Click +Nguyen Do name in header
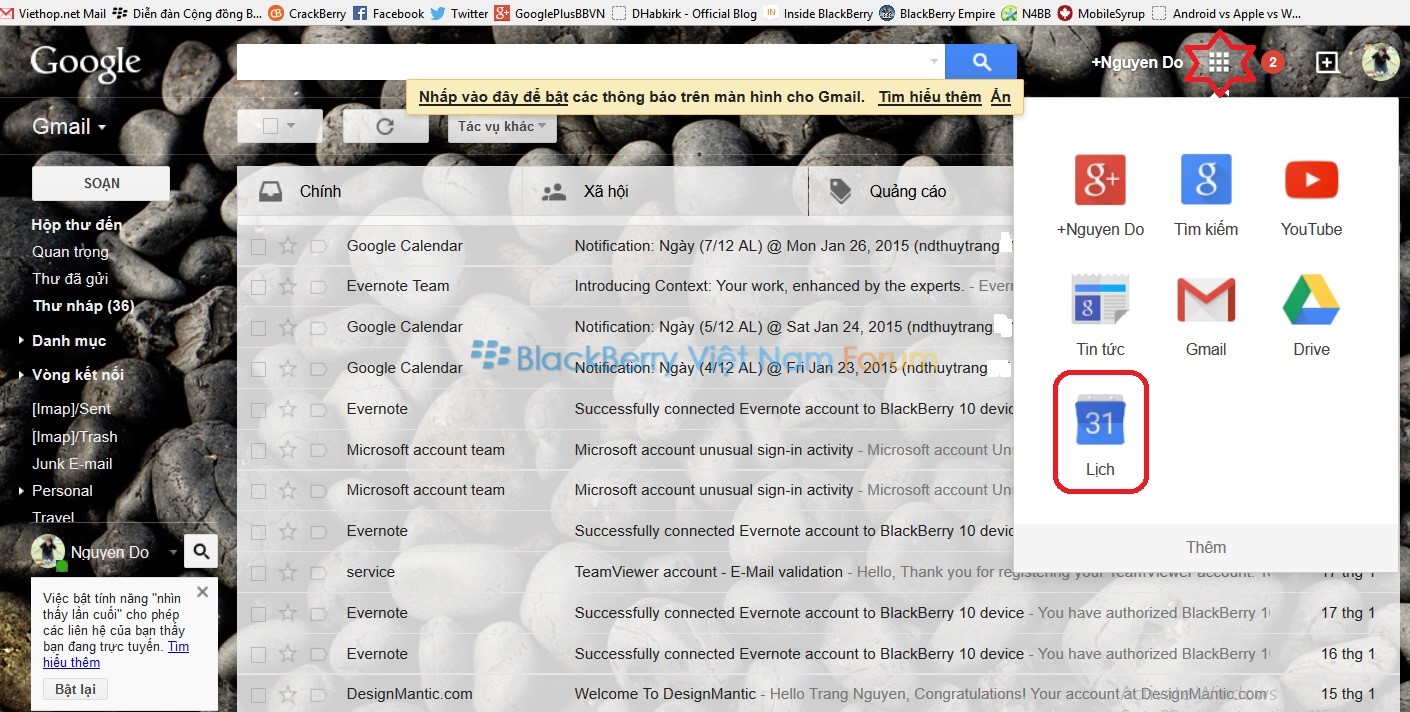 tap(1137, 62)
